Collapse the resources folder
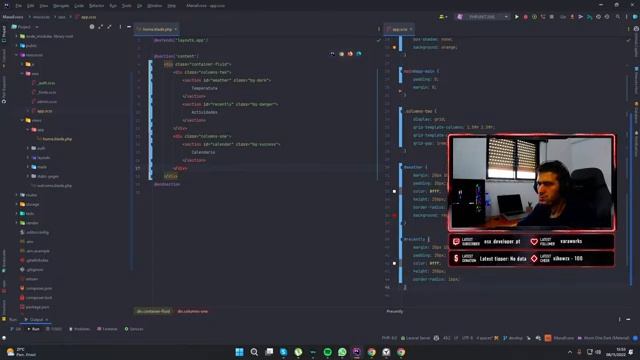640x360 pixels. pyautogui.click(x=17, y=55)
